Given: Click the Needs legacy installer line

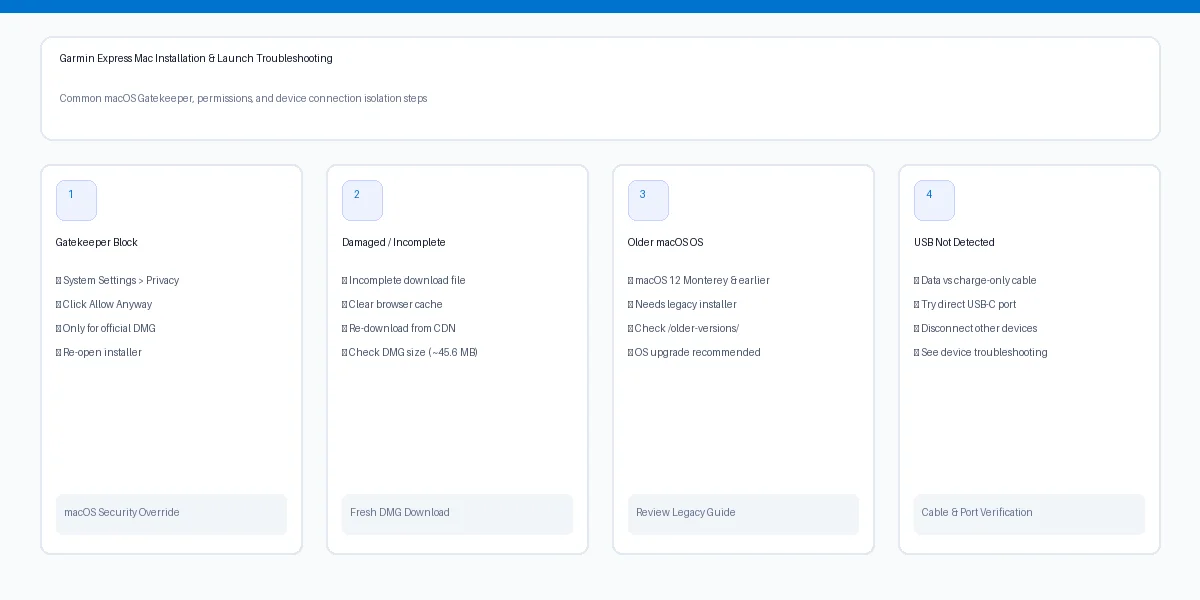Looking at the screenshot, I should [683, 305].
